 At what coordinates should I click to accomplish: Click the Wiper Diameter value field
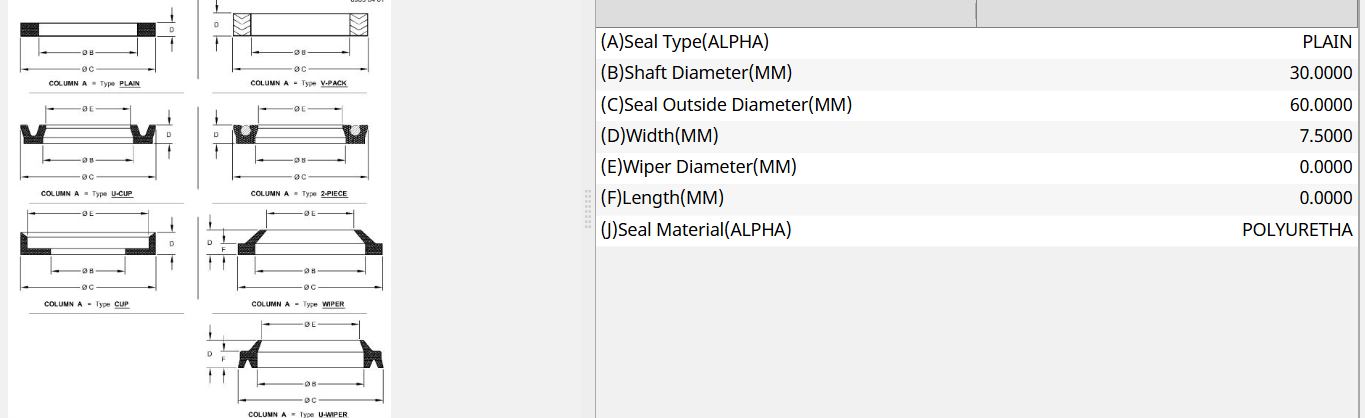point(1325,167)
